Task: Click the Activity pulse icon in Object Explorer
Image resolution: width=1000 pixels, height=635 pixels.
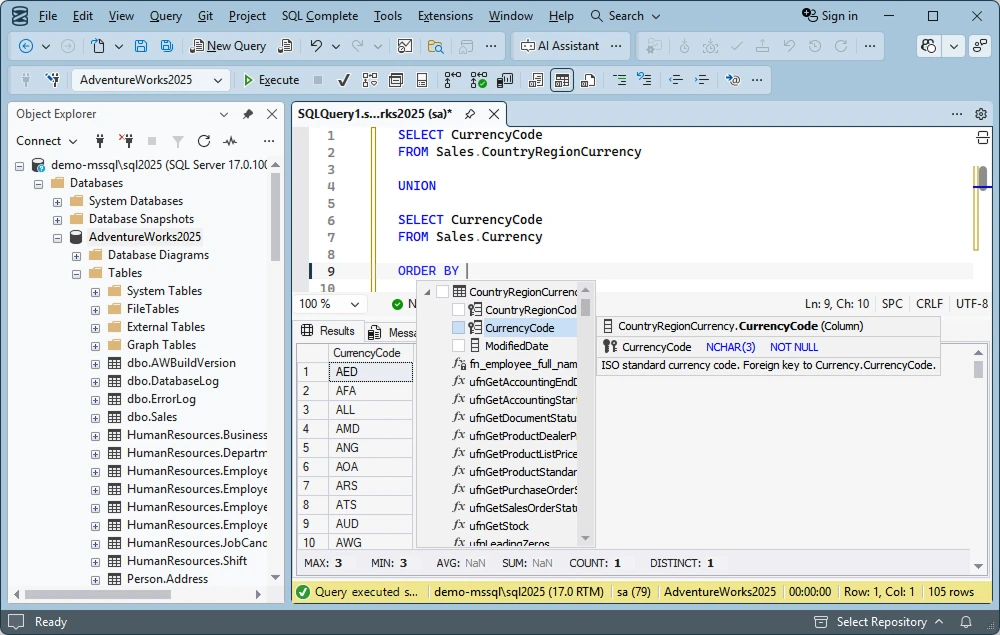Action: coord(230,141)
